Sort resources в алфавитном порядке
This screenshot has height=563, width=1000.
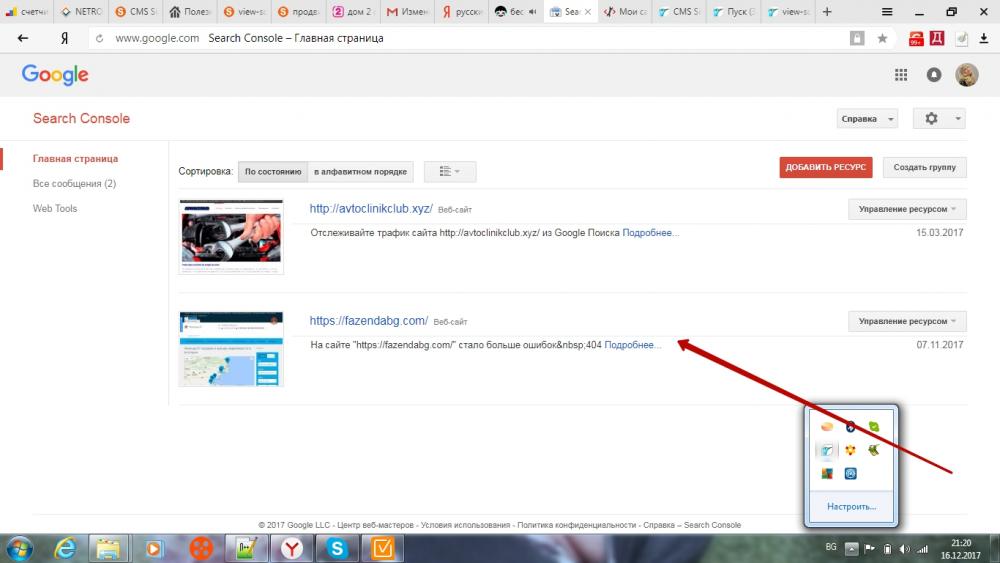point(360,172)
